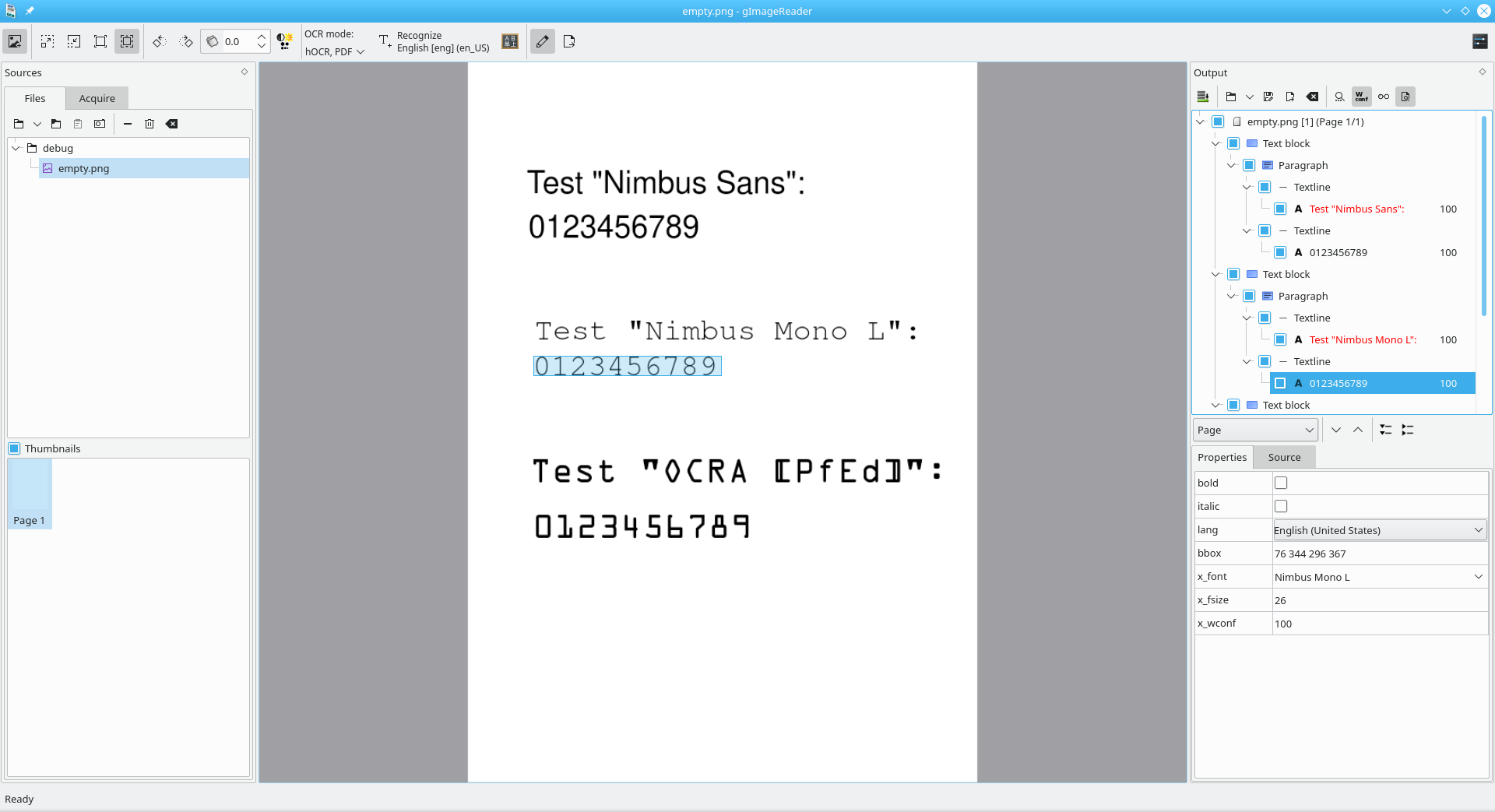
Task: Save the hOCR output to file
Action: 1268,96
